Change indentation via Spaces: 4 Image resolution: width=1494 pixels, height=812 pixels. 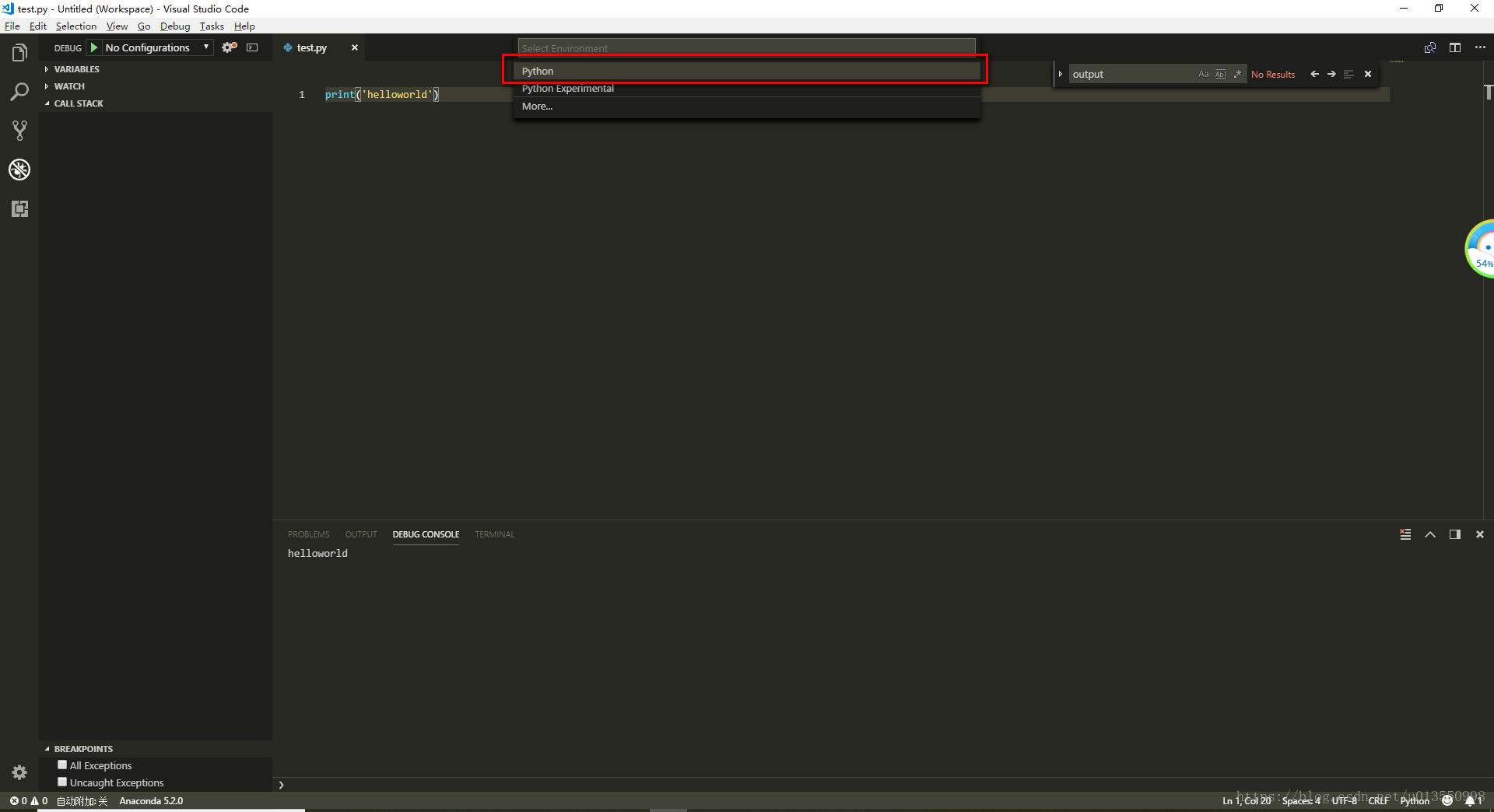(x=1301, y=800)
